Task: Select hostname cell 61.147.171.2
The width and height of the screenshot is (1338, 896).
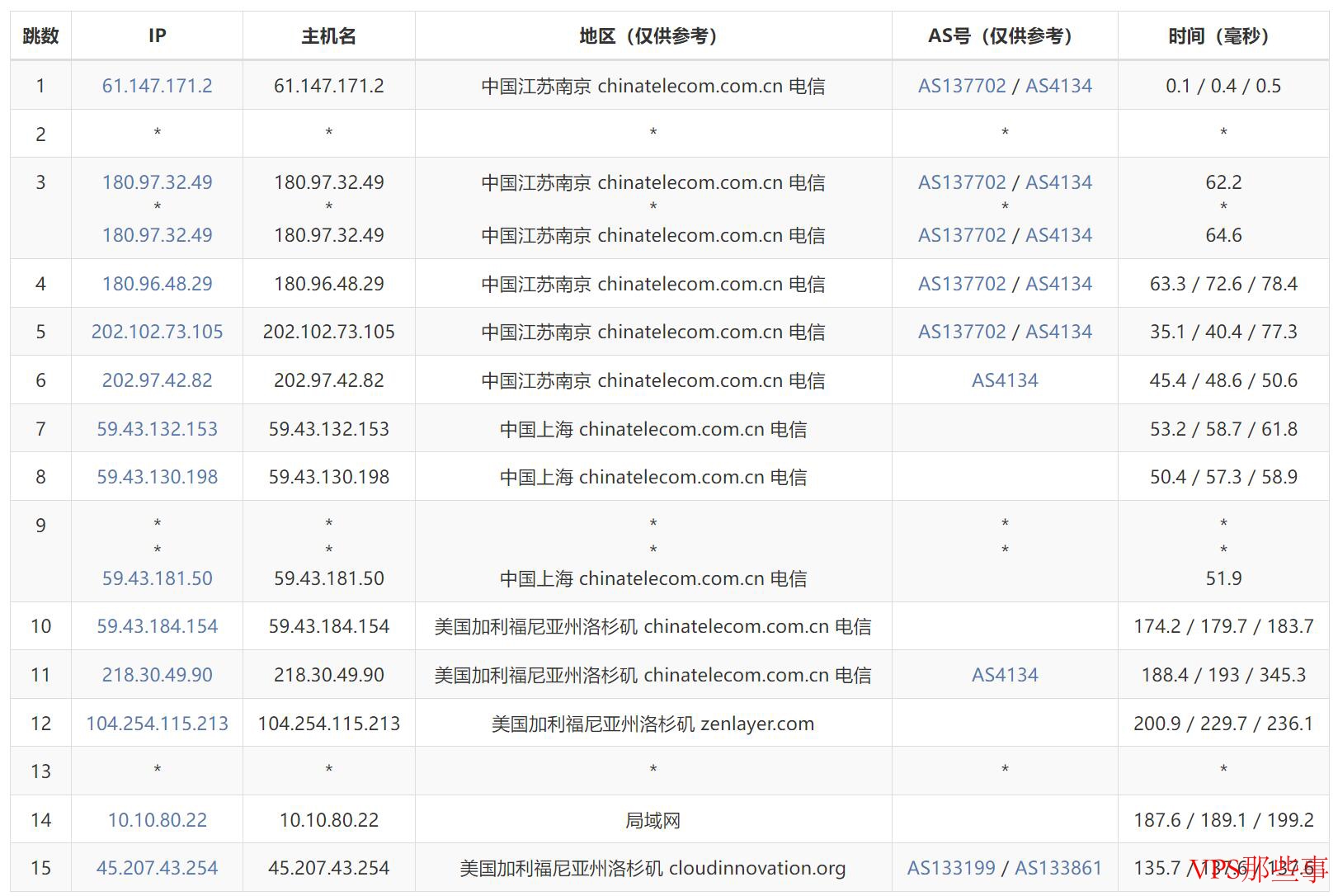Action: pyautogui.click(x=328, y=86)
